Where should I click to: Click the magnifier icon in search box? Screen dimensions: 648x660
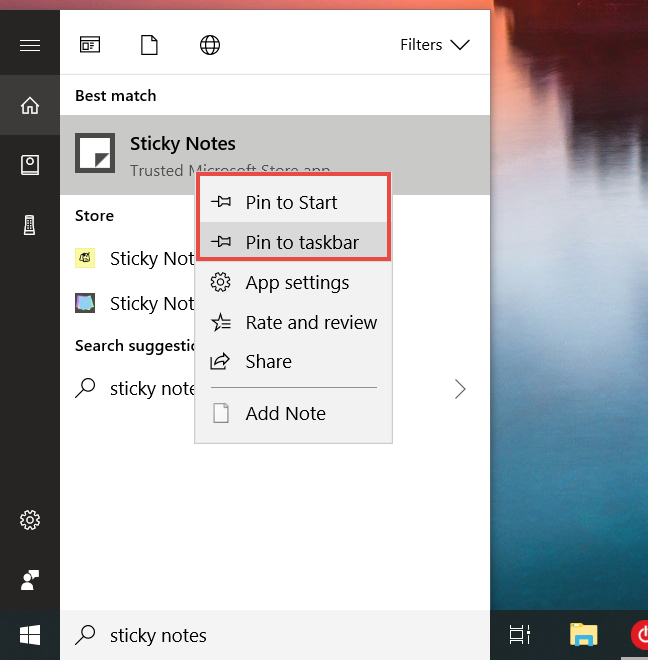coord(85,635)
